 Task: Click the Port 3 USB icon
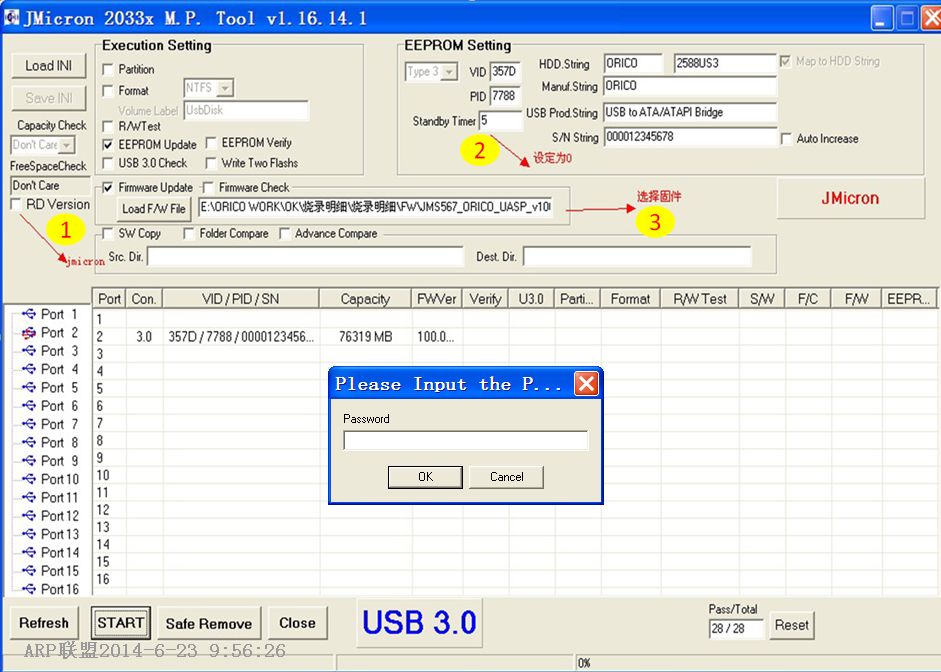(28, 350)
